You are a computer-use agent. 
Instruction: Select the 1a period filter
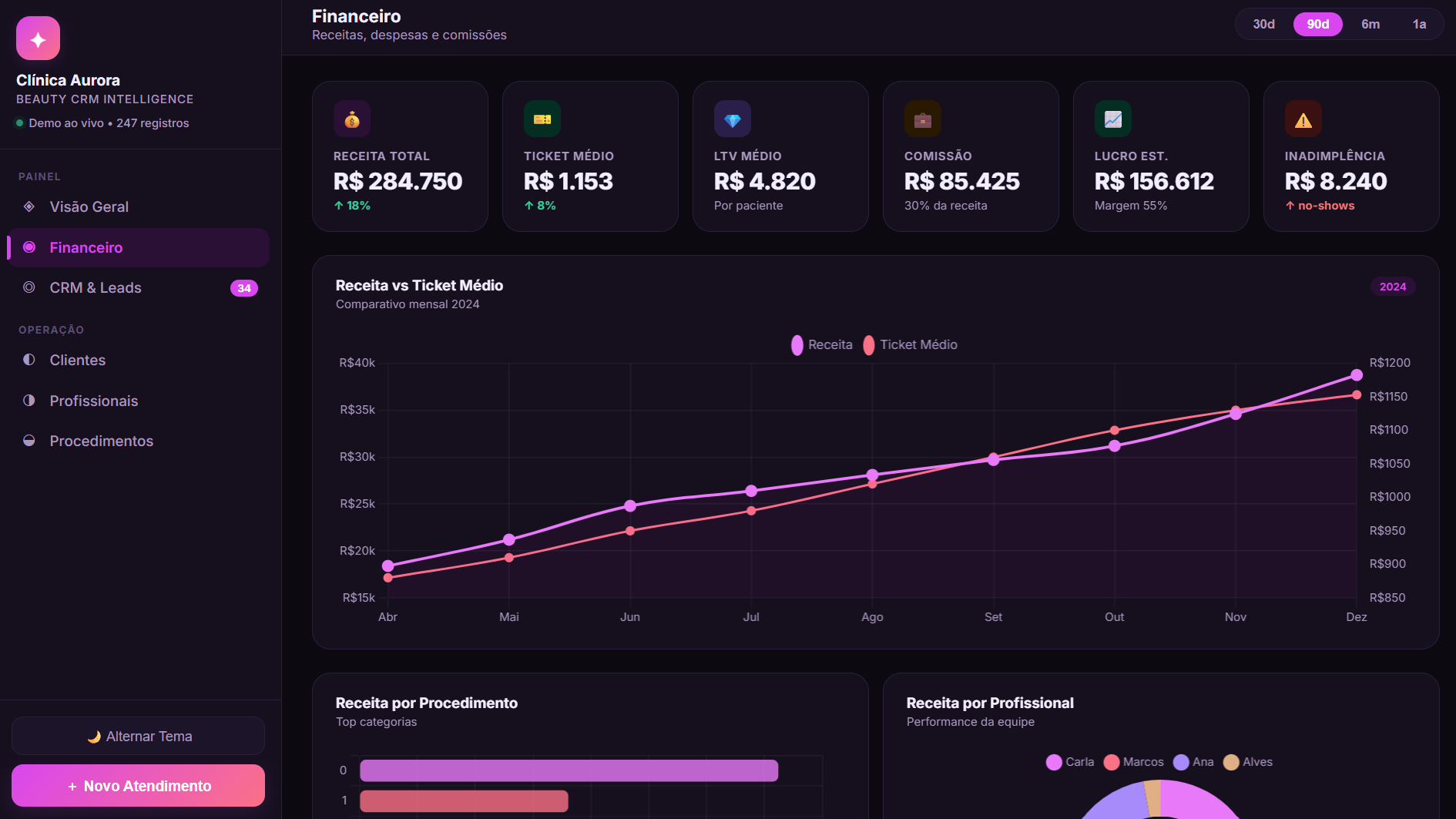1419,24
